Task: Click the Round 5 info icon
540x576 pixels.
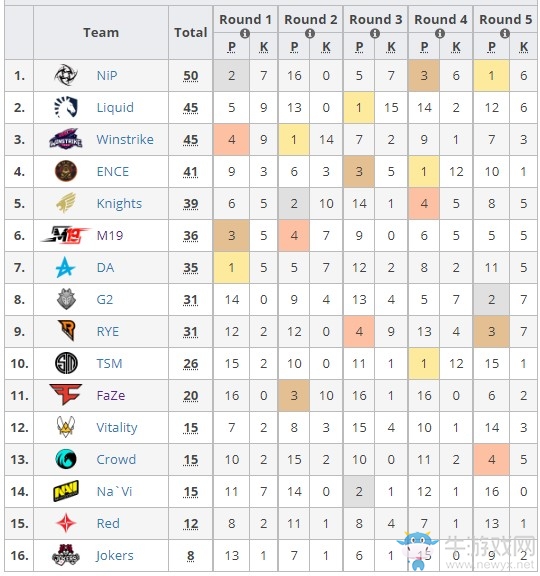Action: coord(505,34)
